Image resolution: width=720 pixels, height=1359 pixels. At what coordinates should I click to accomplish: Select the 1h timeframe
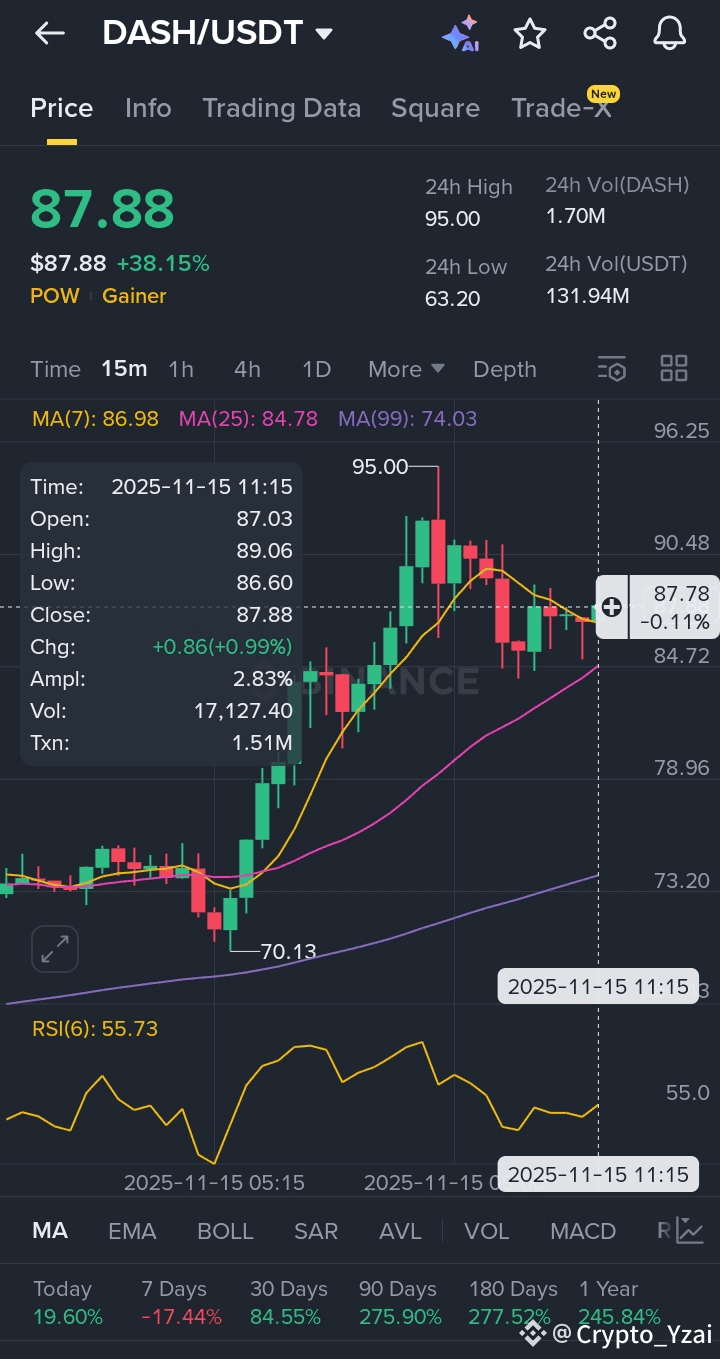coord(181,369)
